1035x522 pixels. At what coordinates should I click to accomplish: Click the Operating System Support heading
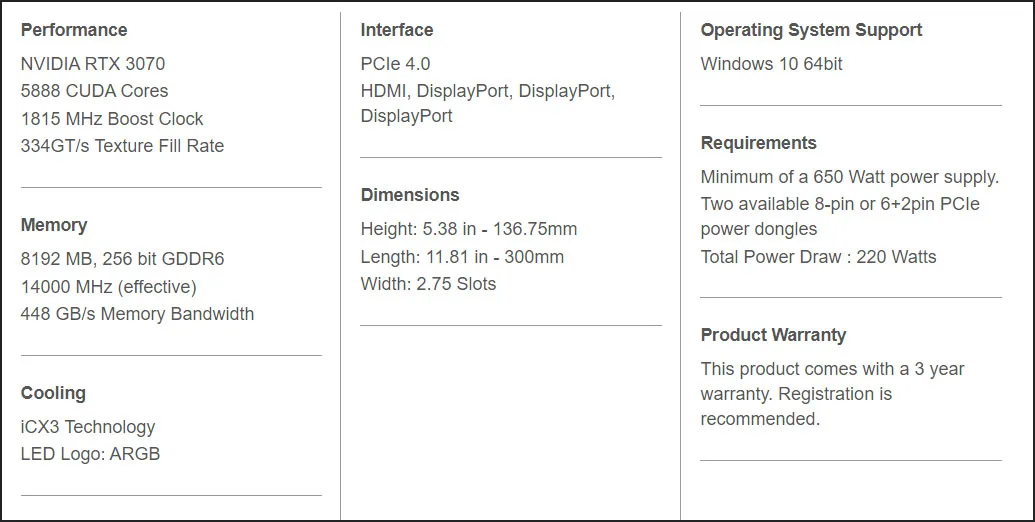[811, 30]
